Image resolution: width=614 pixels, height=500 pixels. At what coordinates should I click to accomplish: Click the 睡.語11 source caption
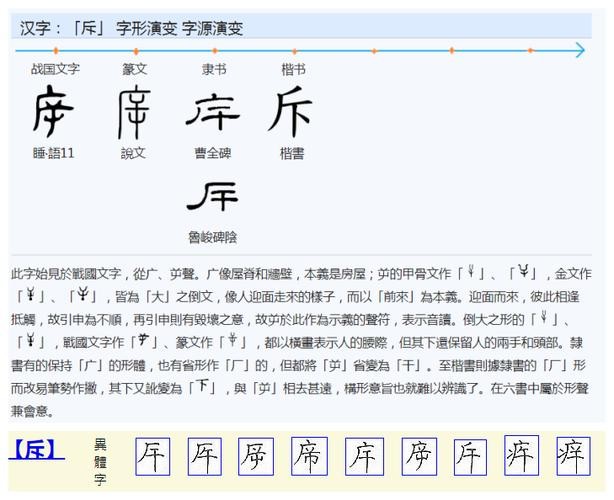click(x=53, y=153)
